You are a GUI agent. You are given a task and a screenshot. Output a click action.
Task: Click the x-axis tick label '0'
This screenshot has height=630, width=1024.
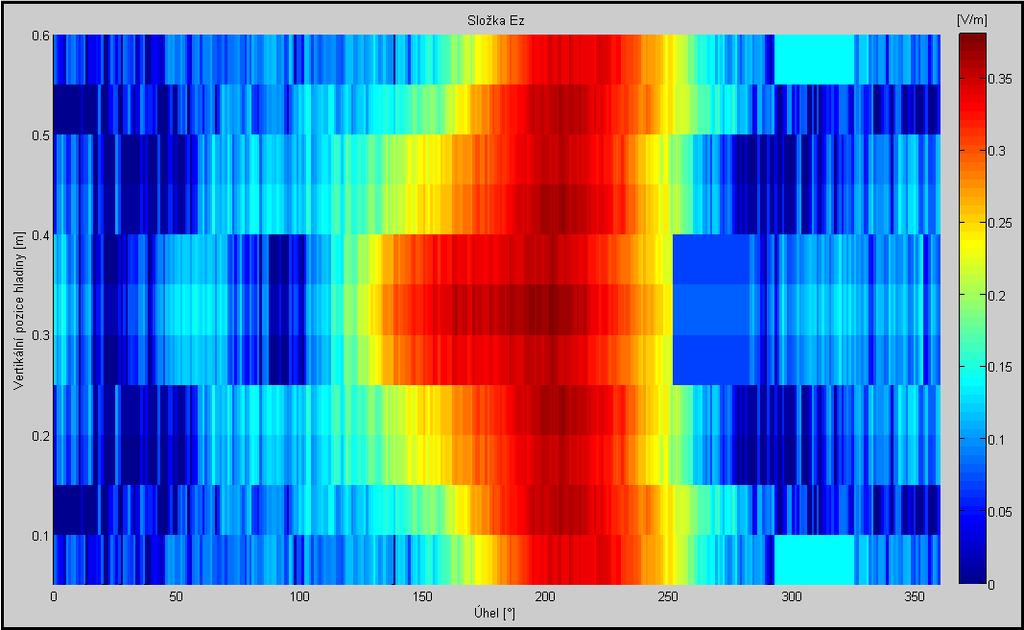pyautogui.click(x=54, y=597)
